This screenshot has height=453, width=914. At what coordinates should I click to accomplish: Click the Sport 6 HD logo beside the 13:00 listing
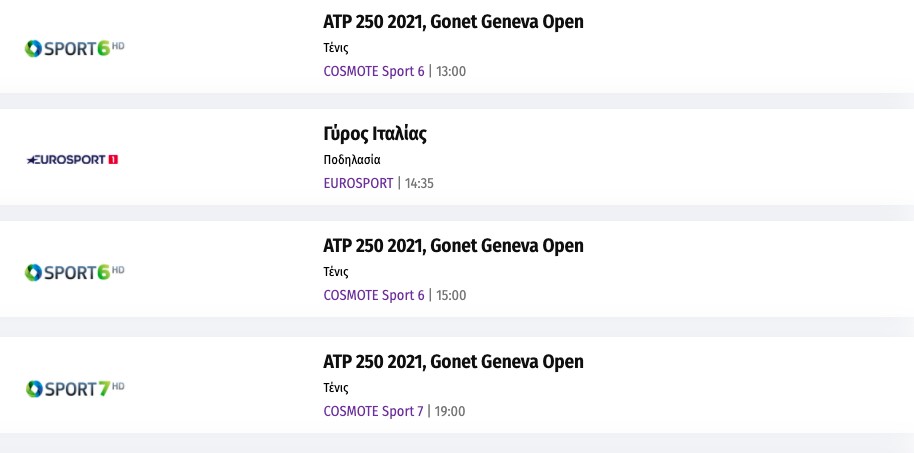click(x=75, y=48)
